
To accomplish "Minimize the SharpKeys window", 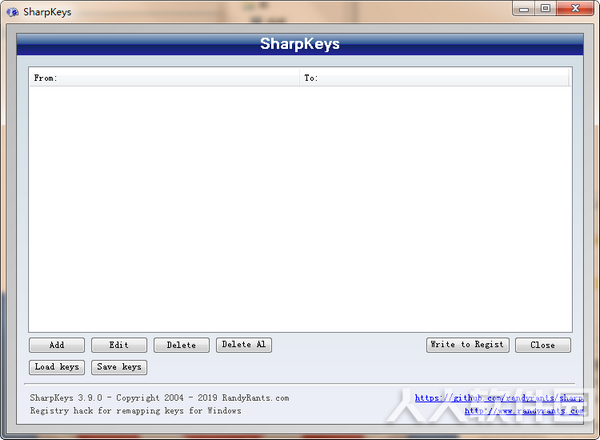I will click(x=524, y=8).
